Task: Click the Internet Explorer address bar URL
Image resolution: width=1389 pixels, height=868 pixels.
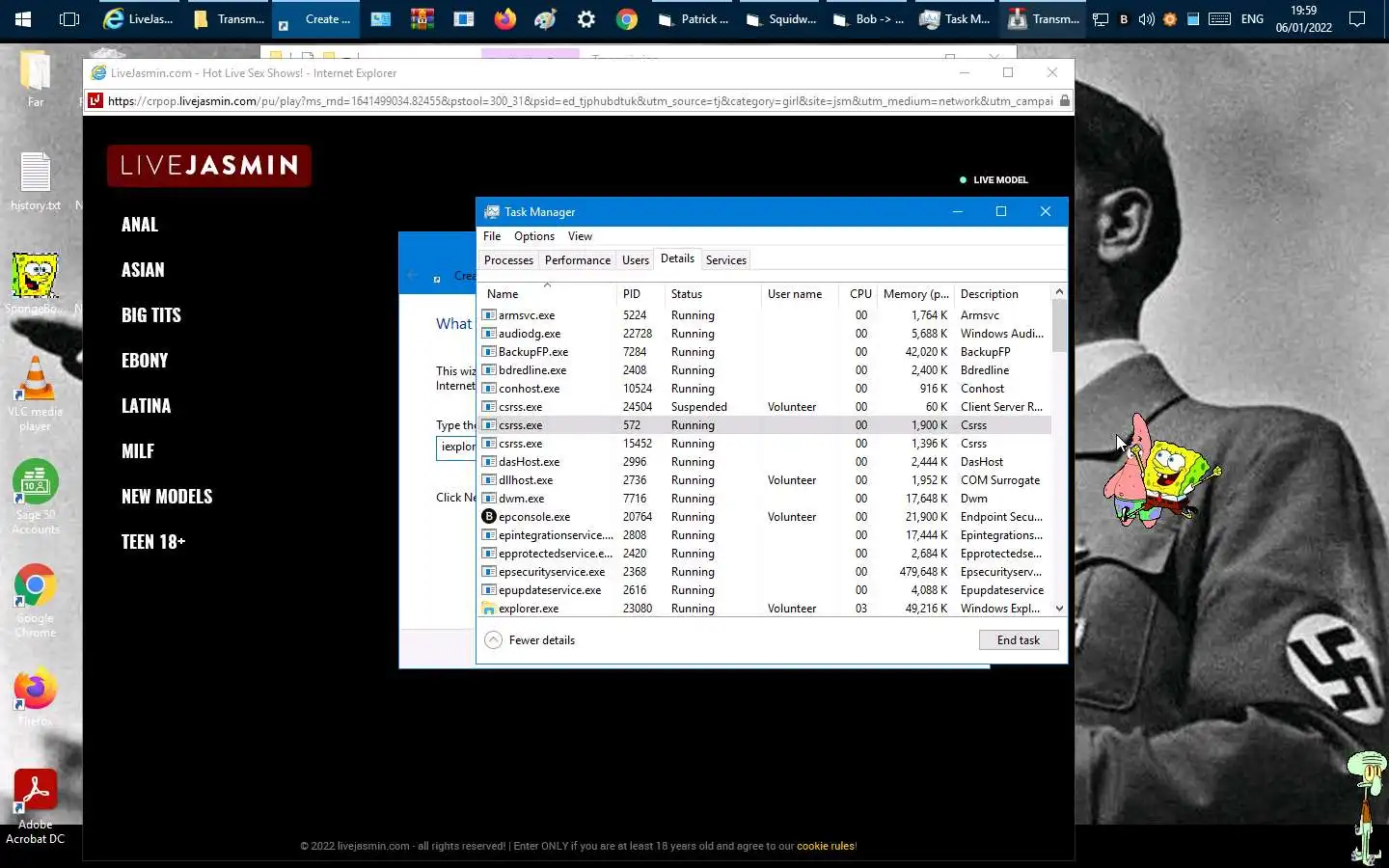Action: tap(580, 100)
